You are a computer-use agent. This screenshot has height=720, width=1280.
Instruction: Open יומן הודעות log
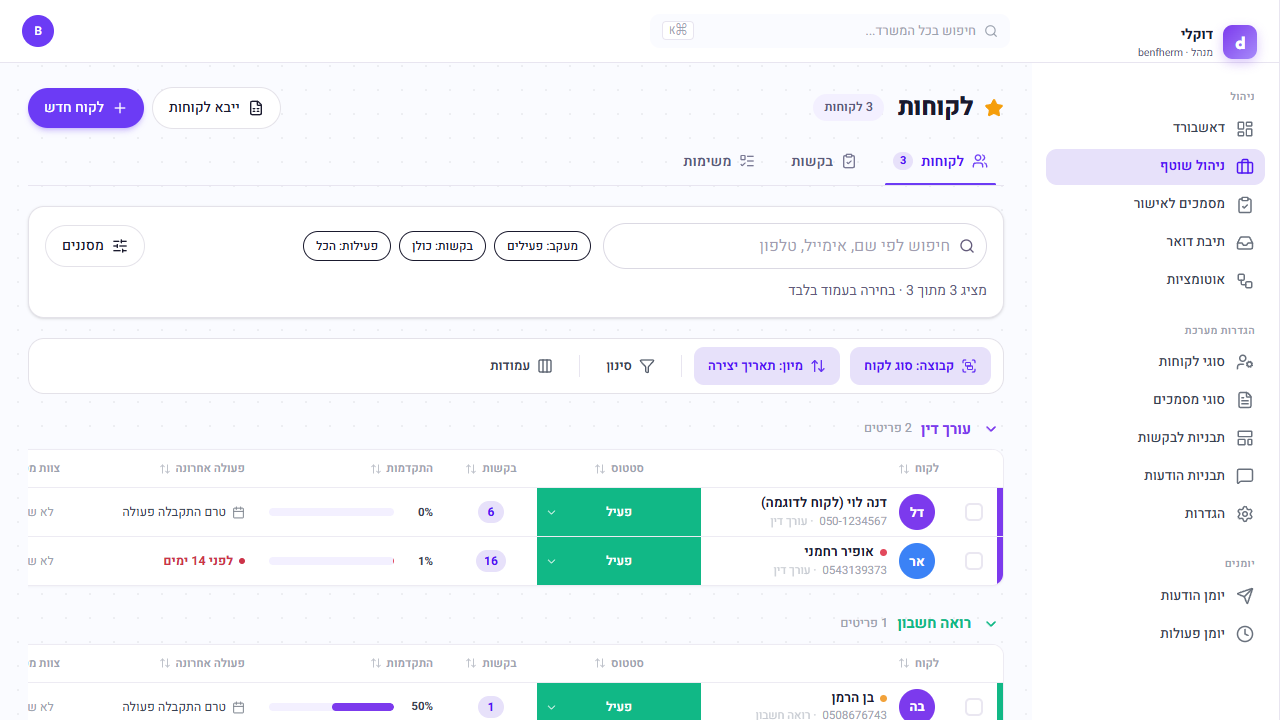(1155, 595)
